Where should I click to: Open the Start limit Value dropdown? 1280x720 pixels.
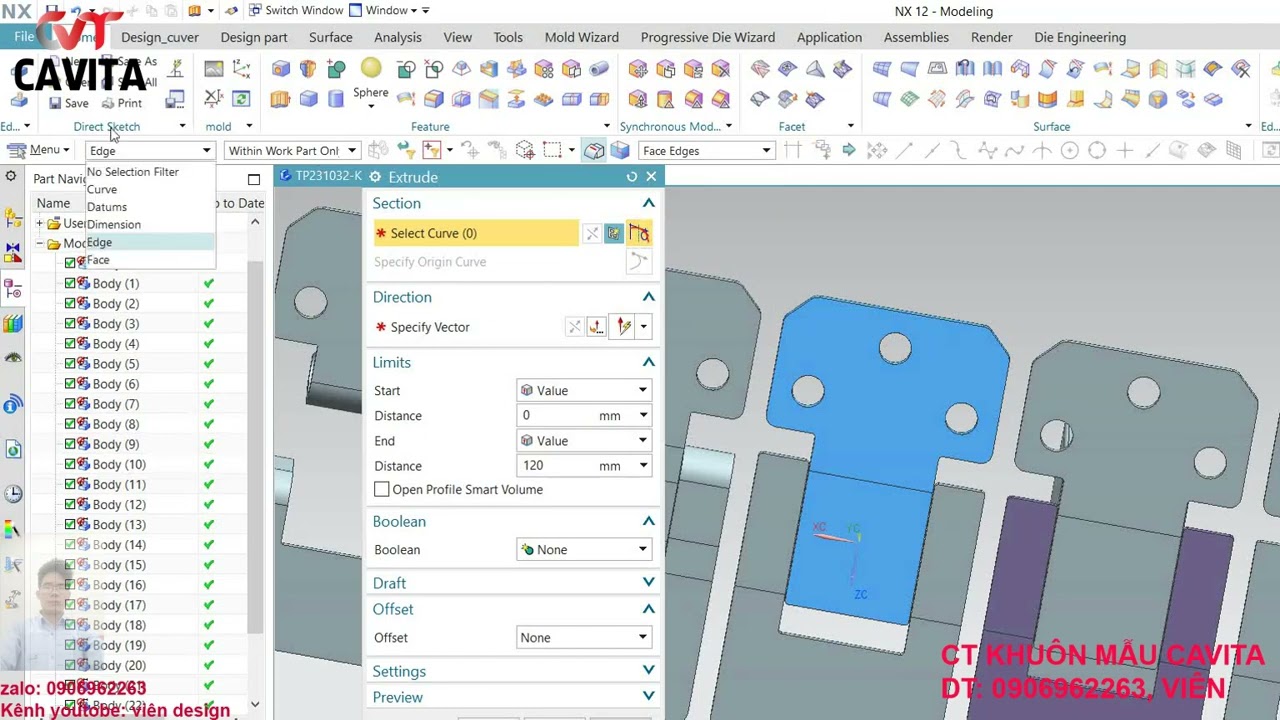pos(585,390)
